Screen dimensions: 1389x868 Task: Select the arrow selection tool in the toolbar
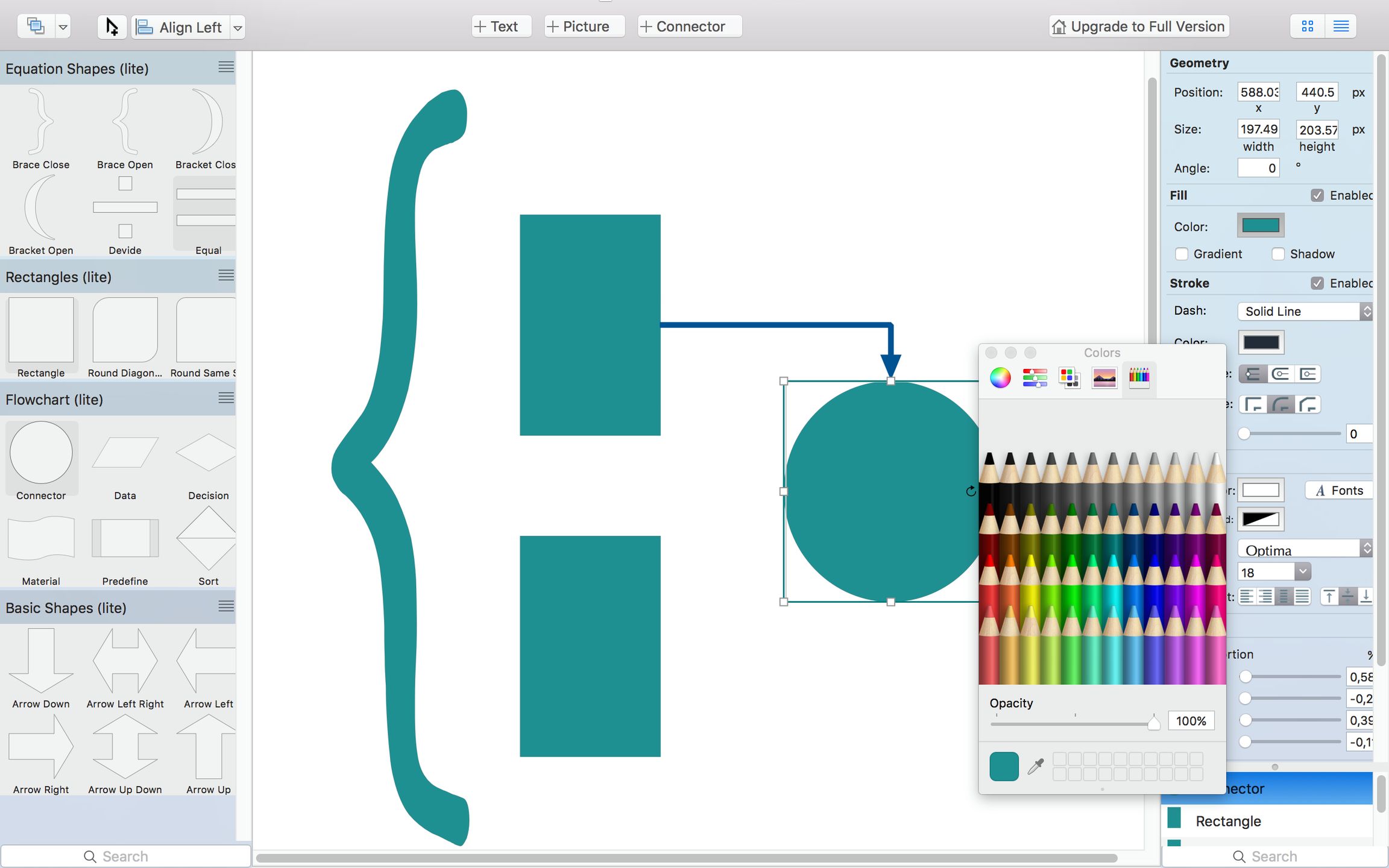coord(111,27)
